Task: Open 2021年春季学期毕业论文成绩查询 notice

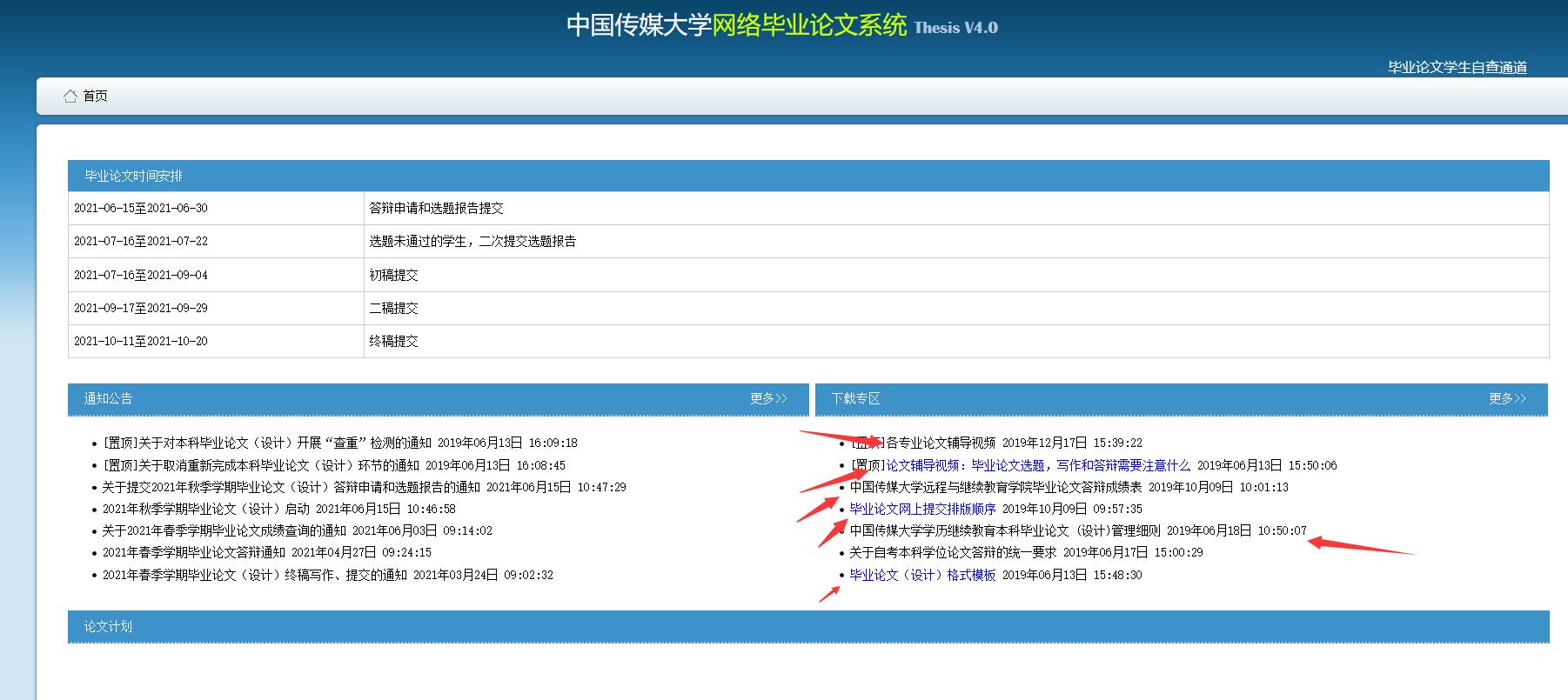Action: 224,531
